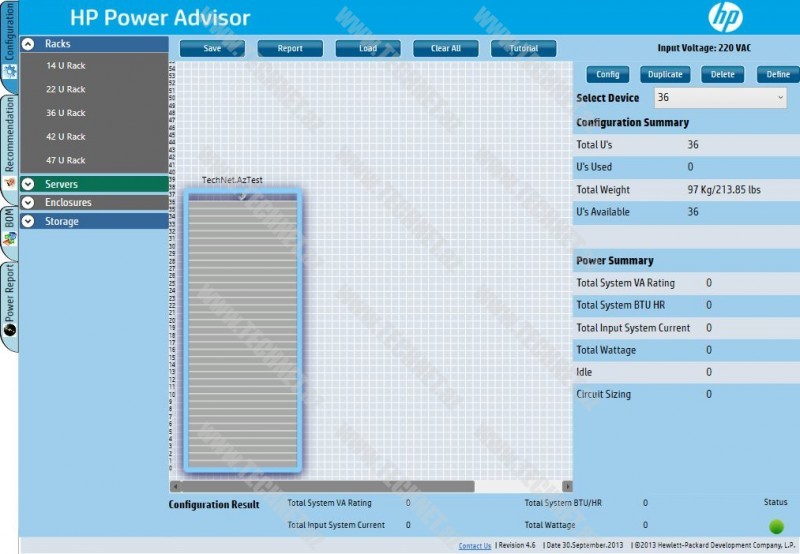Select the 22 U Rack item
This screenshot has width=800, height=554.
tap(66, 89)
